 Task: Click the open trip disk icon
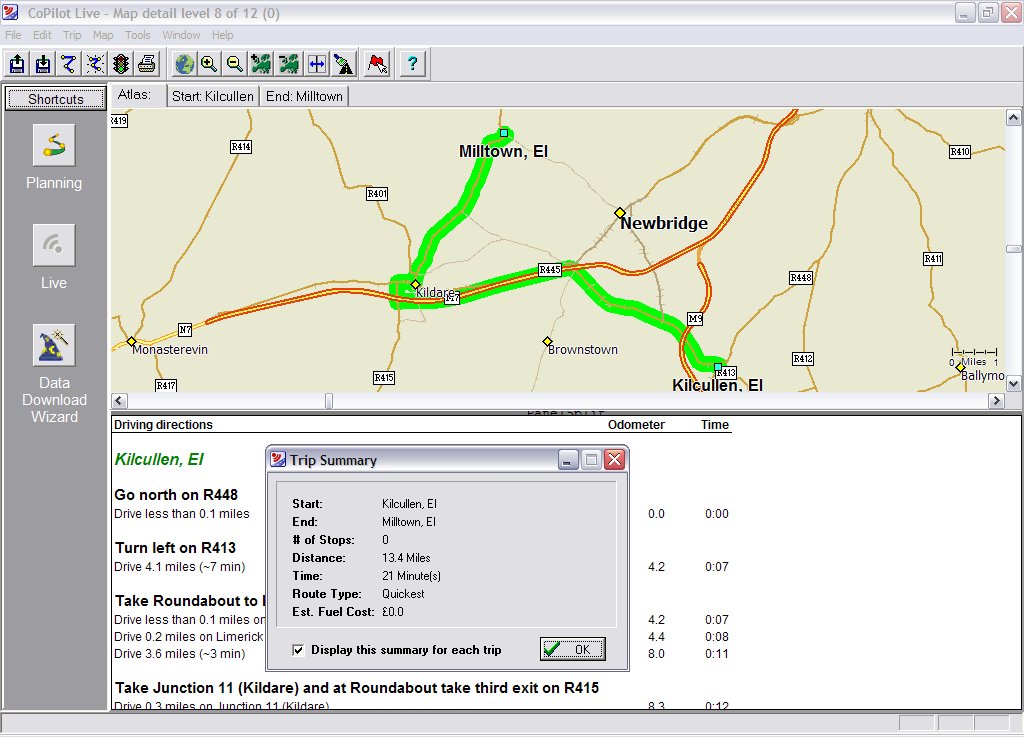[x=17, y=64]
